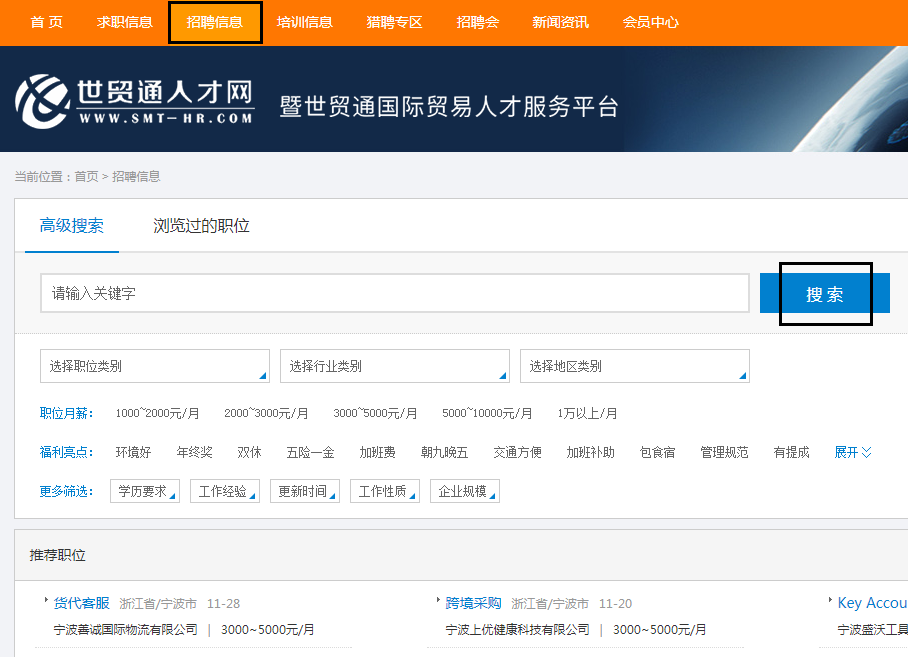Expand the 工作经验 filter

click(x=224, y=491)
